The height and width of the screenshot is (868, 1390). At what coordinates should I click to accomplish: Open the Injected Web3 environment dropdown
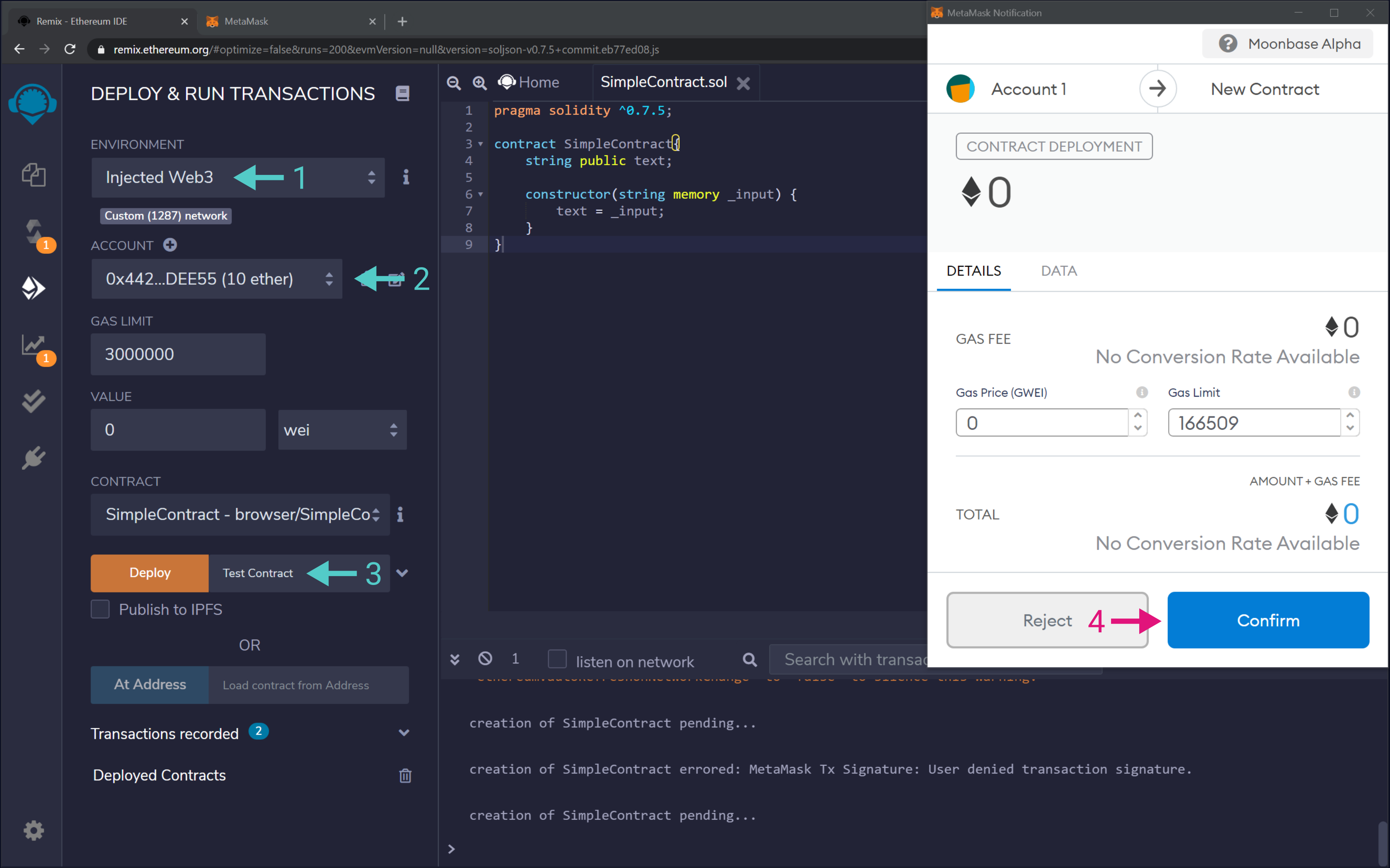click(x=238, y=177)
